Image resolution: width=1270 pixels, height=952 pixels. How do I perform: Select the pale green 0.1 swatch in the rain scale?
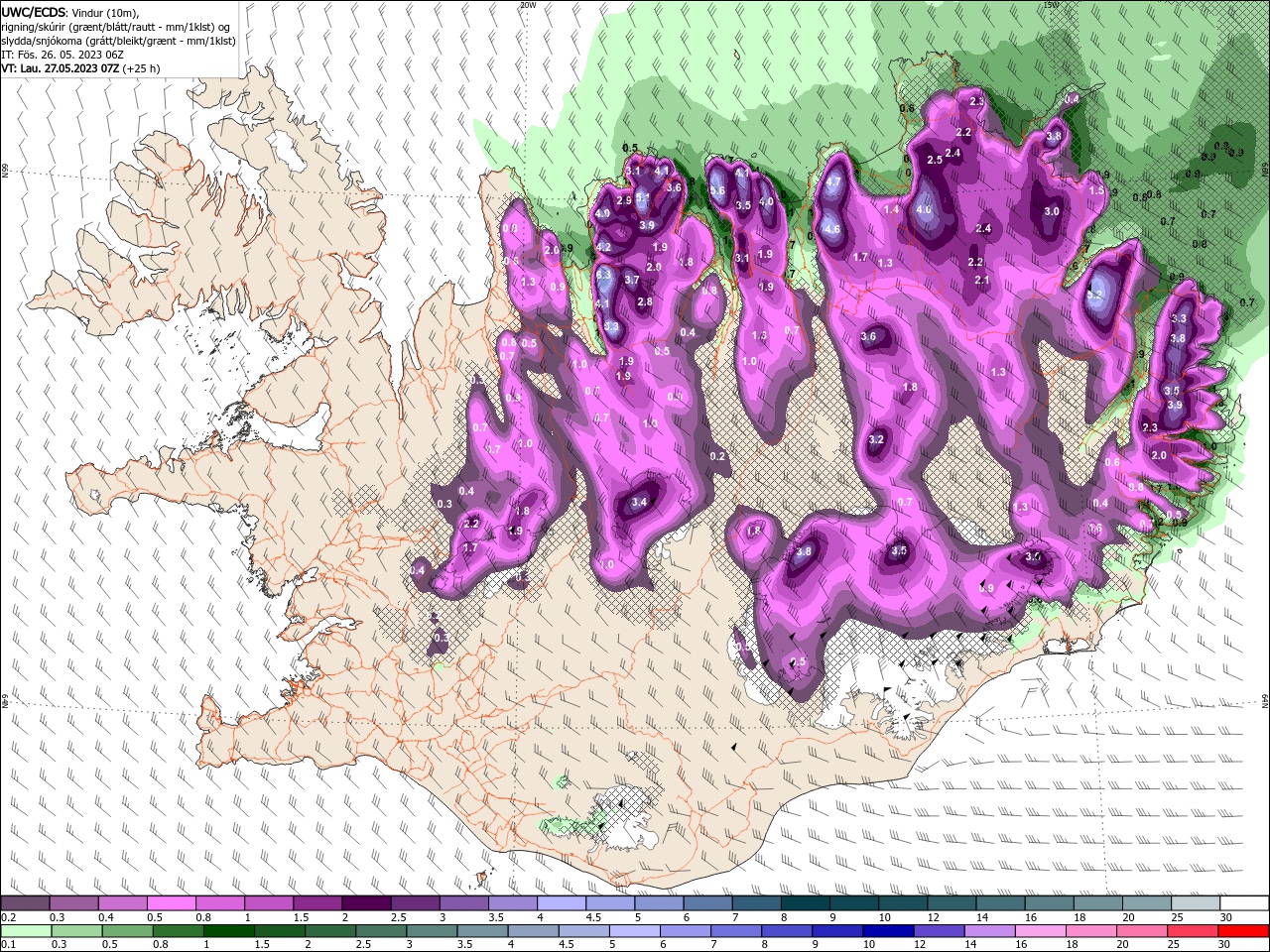(x=25, y=931)
